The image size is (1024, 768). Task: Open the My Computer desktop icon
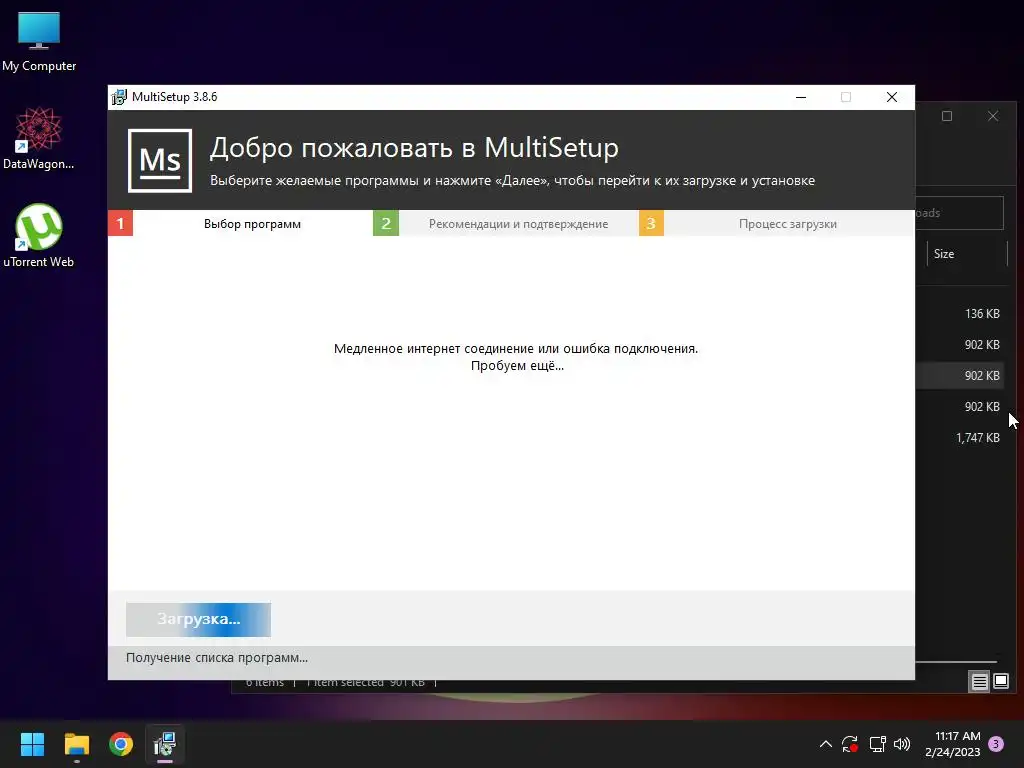[39, 42]
